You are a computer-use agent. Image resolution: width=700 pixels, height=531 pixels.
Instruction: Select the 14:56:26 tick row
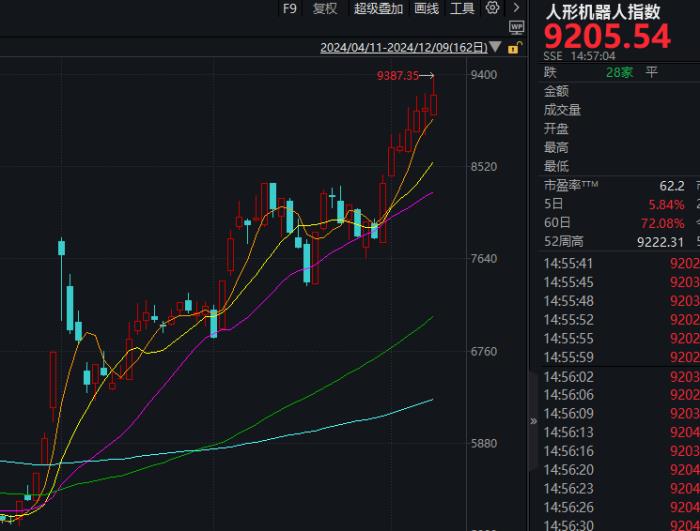pos(620,507)
